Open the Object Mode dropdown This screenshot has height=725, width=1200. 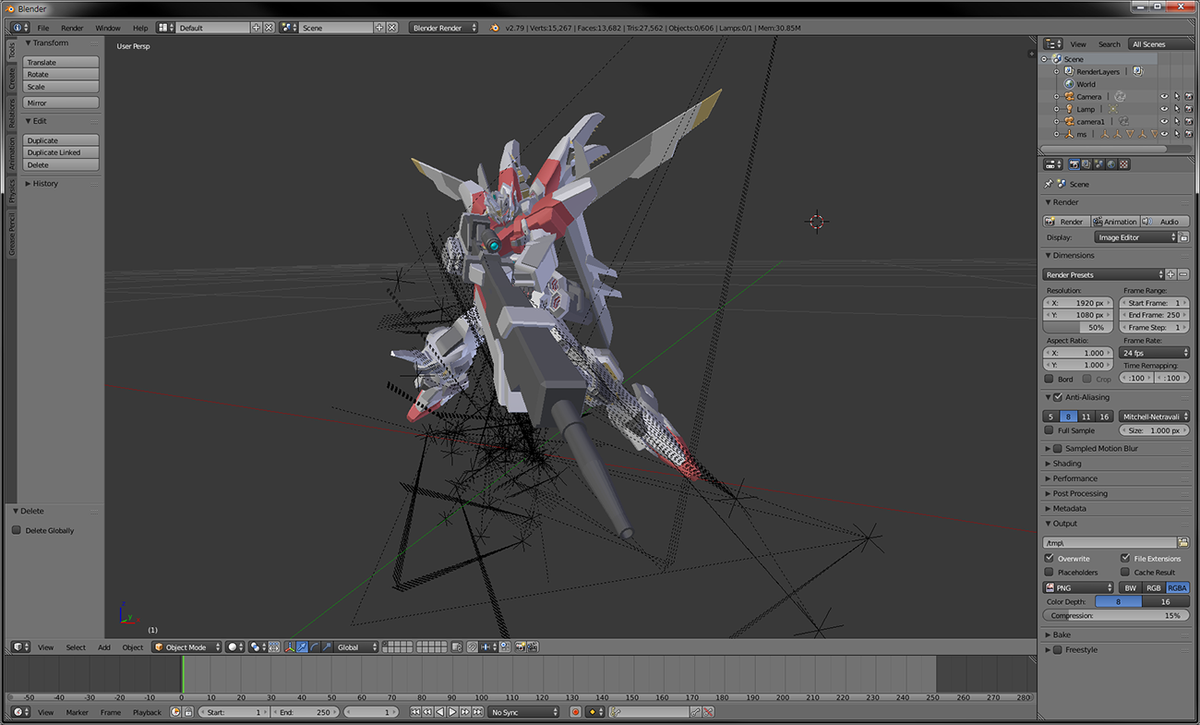(186, 647)
